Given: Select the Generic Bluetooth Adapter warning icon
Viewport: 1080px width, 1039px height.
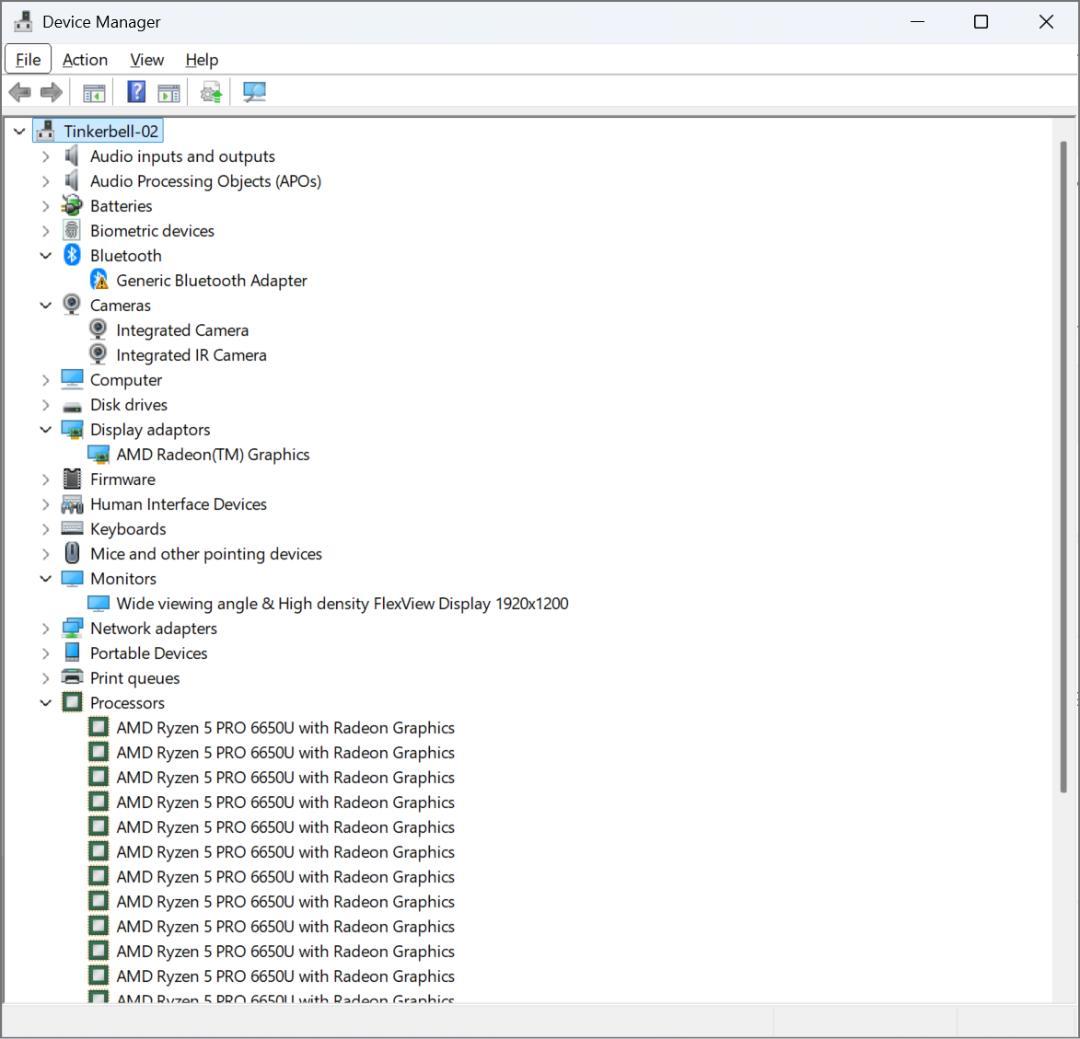Looking at the screenshot, I should pos(99,280).
